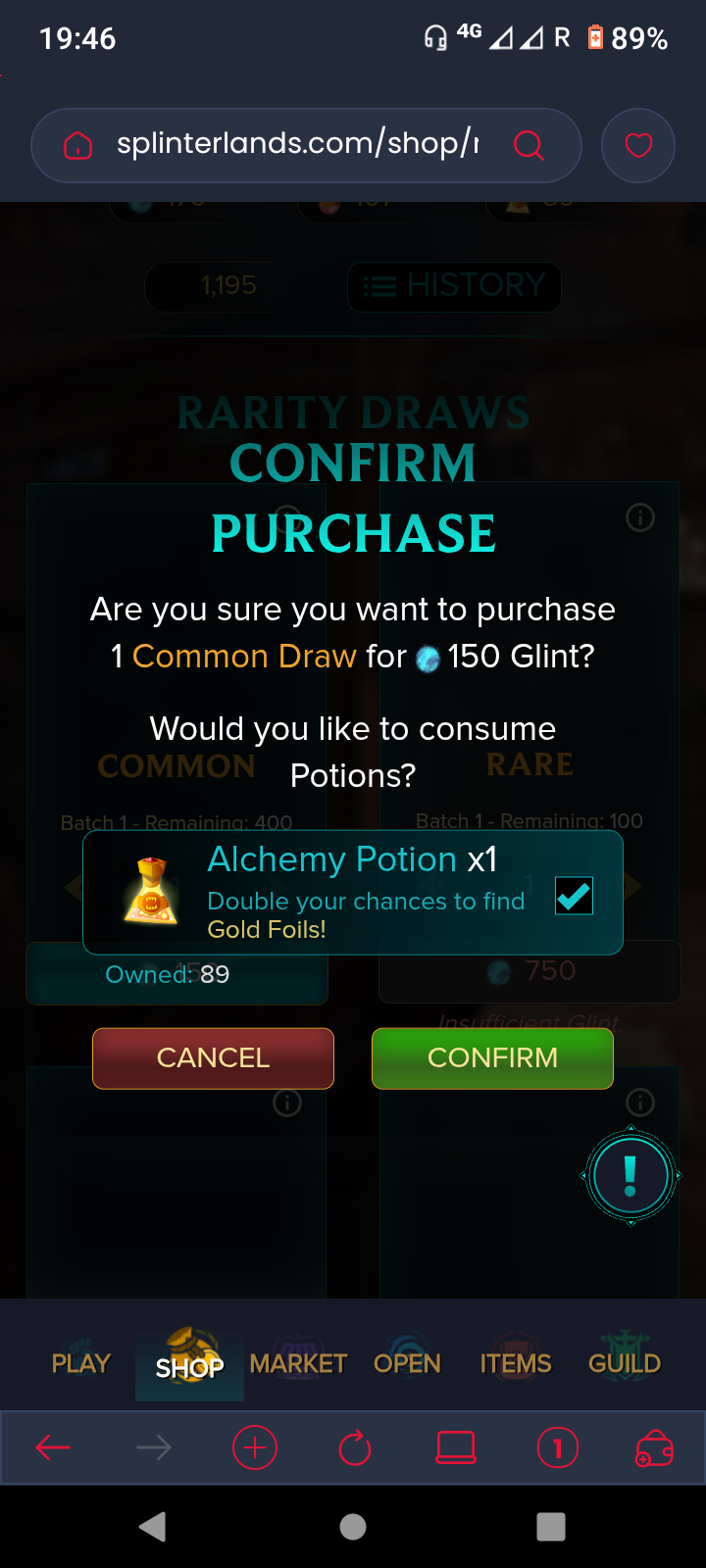Tap the search magnifier icon in address bar
The width and height of the screenshot is (706, 1568).
pyautogui.click(x=529, y=145)
